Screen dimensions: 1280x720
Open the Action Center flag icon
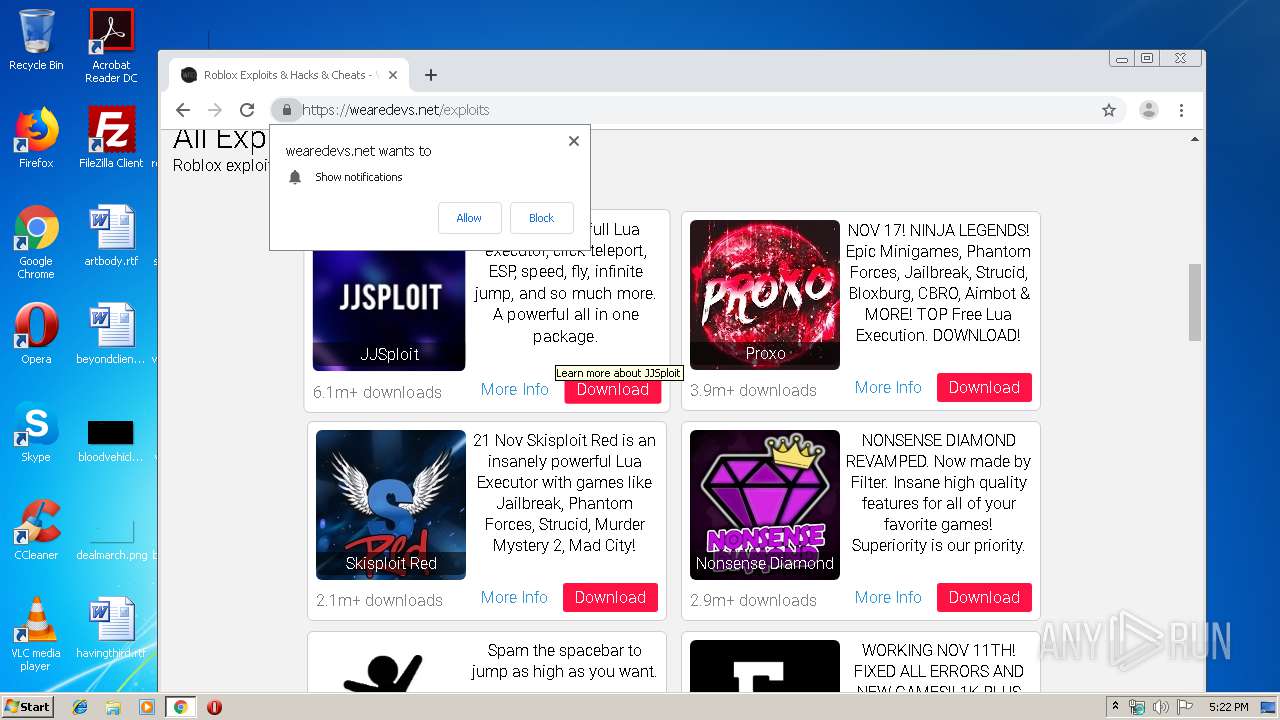pos(1184,707)
